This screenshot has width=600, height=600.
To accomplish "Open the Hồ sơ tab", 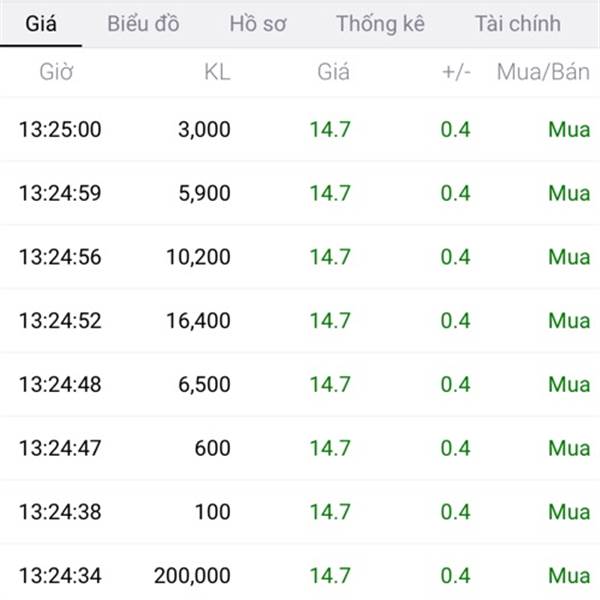I will tap(258, 24).
